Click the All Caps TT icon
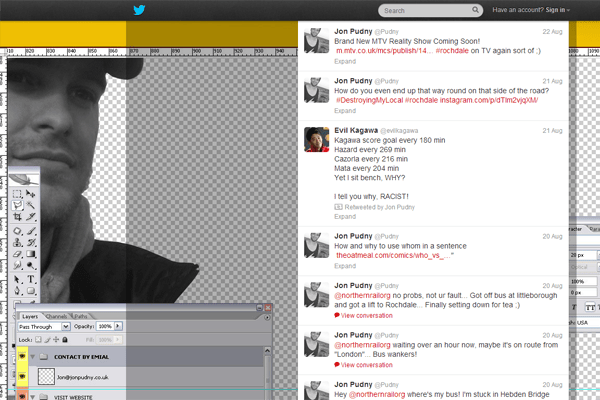This screenshot has height=400, width=600. tap(590, 307)
